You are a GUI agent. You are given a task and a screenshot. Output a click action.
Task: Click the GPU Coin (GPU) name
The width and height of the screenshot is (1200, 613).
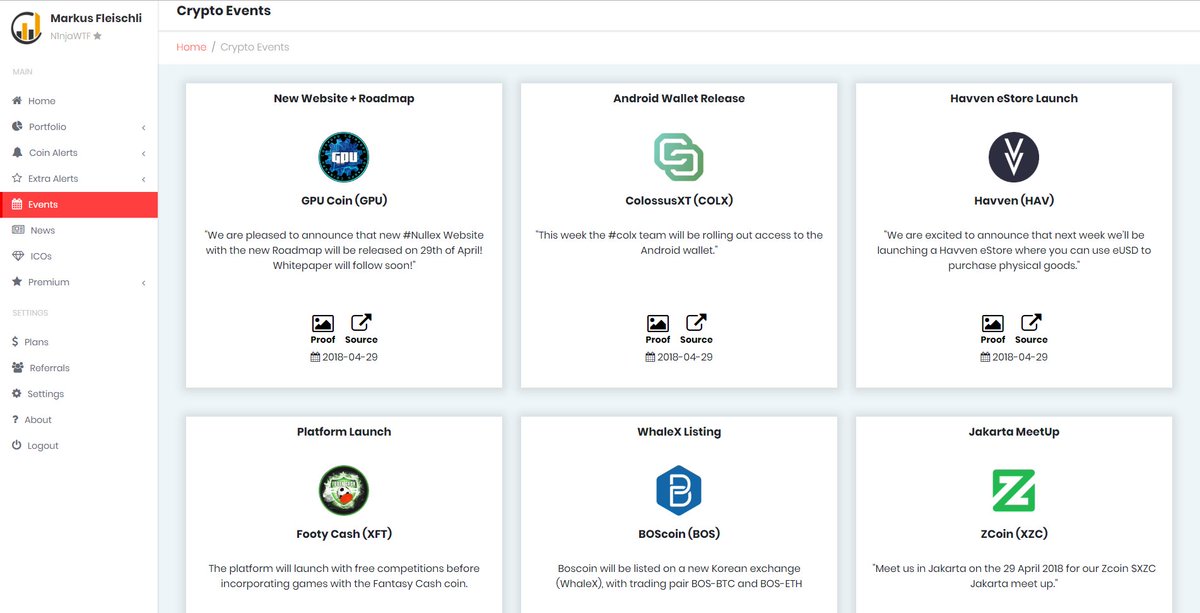344,200
